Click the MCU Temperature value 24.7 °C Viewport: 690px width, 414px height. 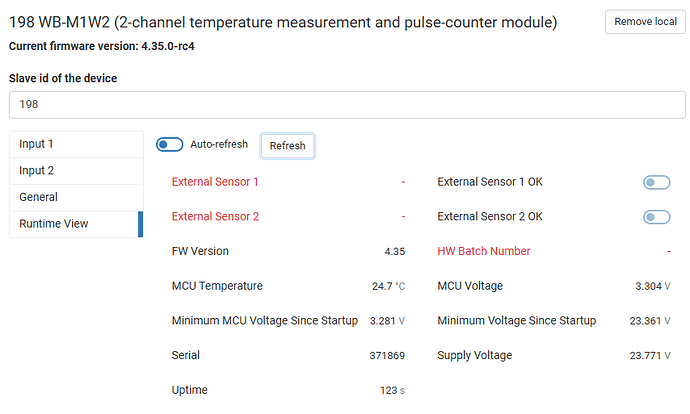388,286
